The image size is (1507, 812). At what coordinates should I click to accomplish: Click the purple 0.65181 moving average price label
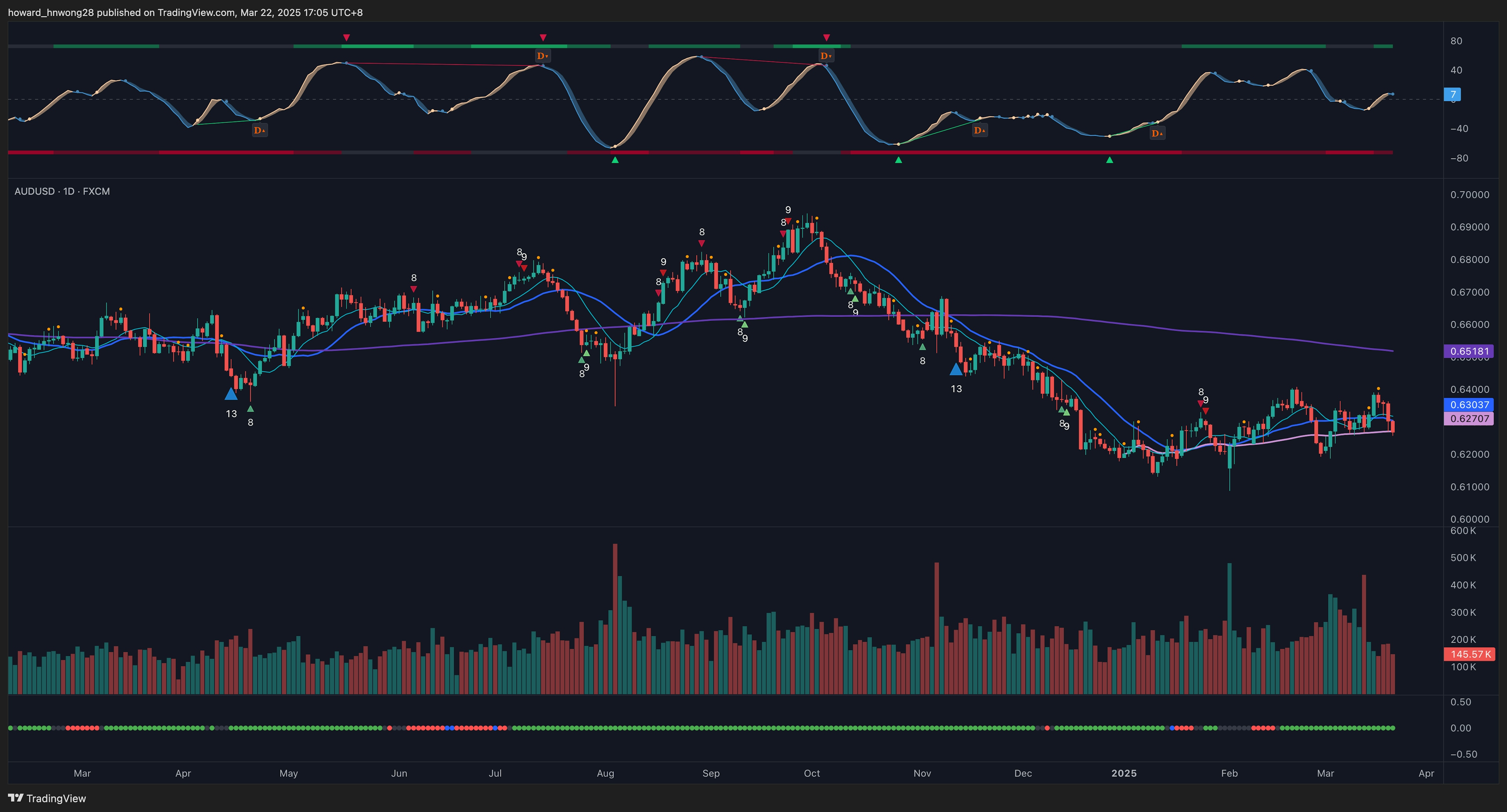(1470, 351)
